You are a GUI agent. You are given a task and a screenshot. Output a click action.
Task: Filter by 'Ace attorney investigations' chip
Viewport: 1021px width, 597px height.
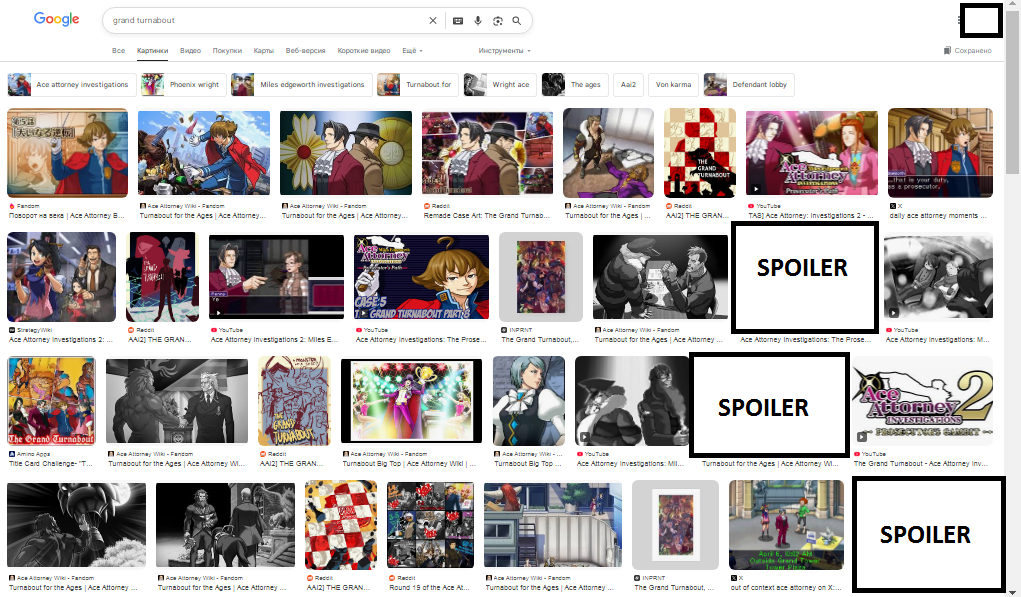click(72, 85)
